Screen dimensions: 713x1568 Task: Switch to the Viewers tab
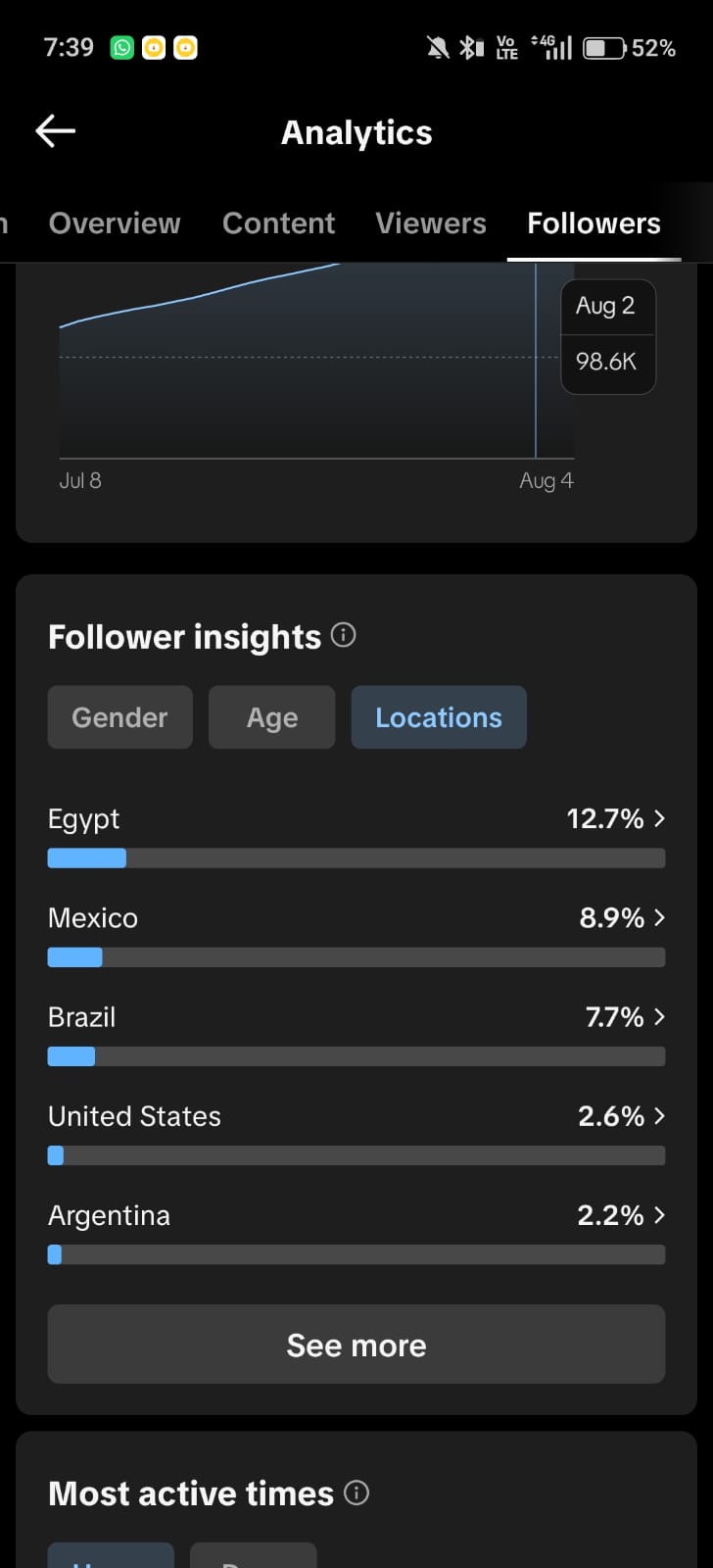point(431,223)
